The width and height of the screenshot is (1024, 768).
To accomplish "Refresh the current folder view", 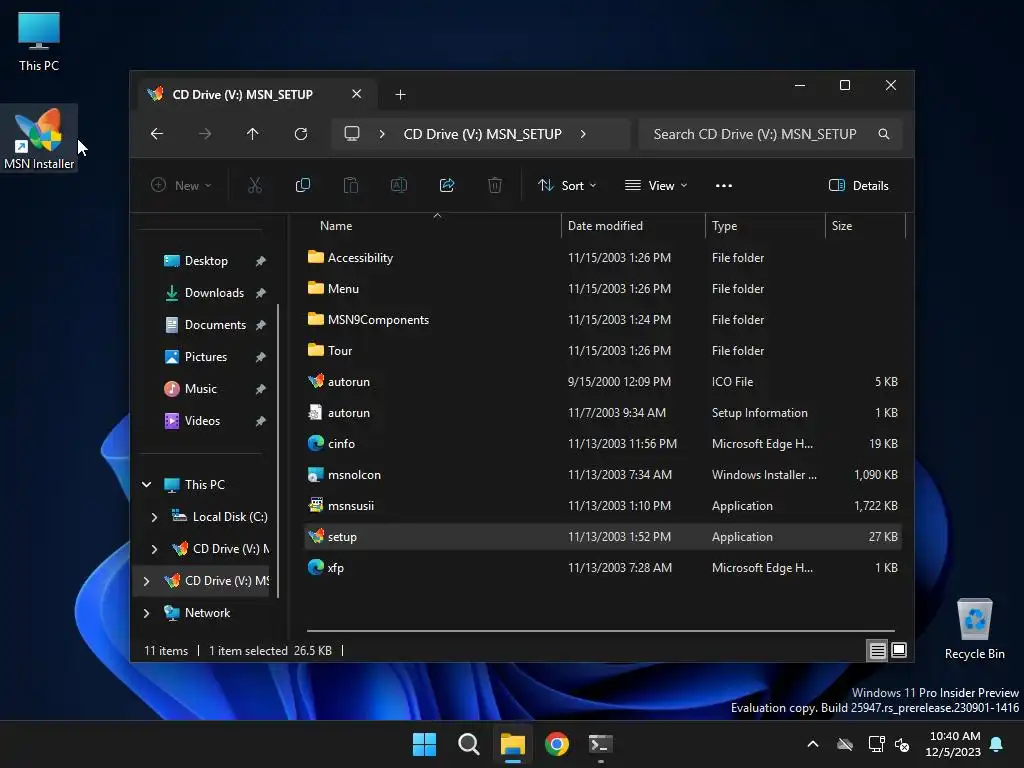I will pyautogui.click(x=300, y=134).
